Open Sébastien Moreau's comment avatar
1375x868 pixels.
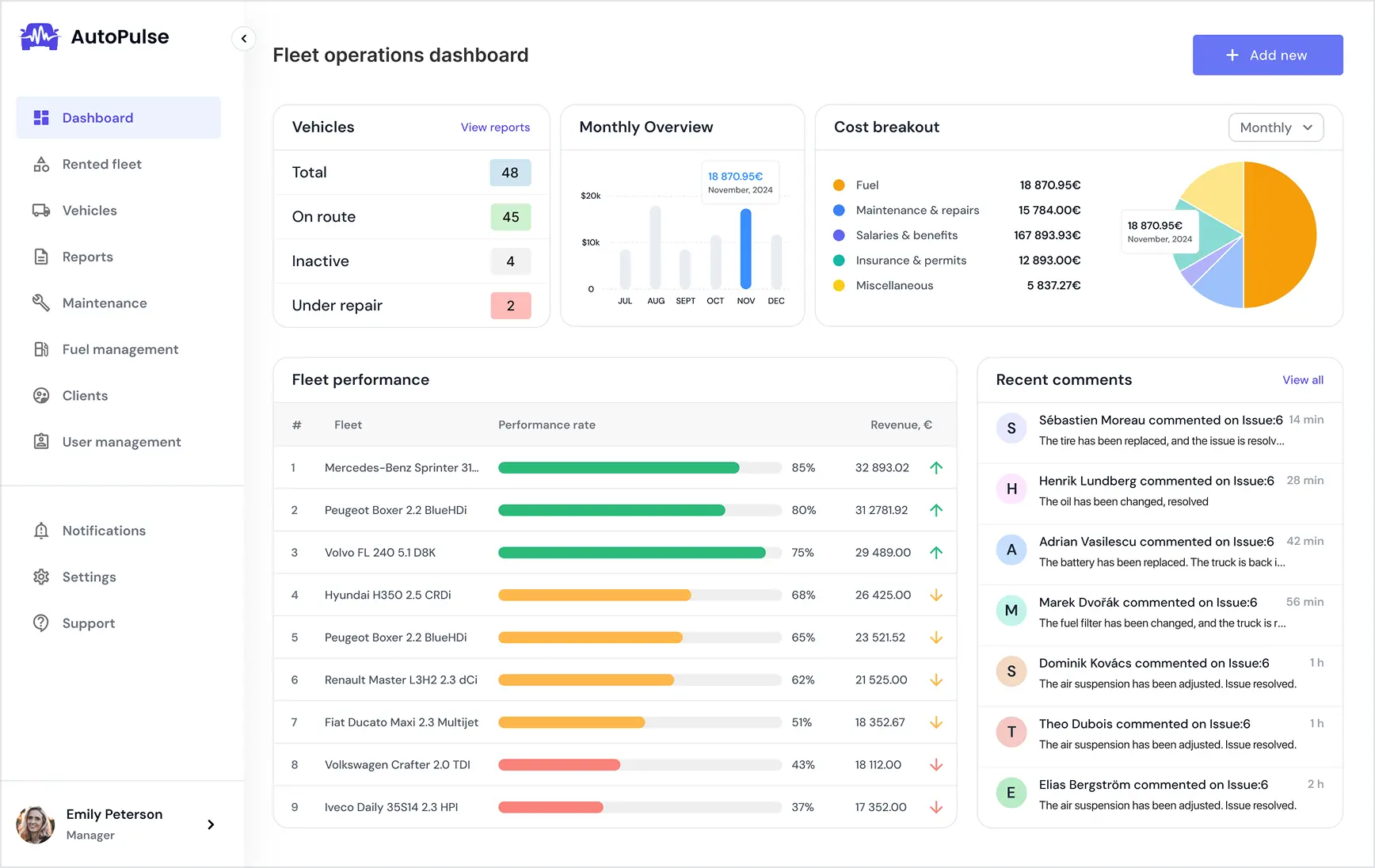(1011, 428)
